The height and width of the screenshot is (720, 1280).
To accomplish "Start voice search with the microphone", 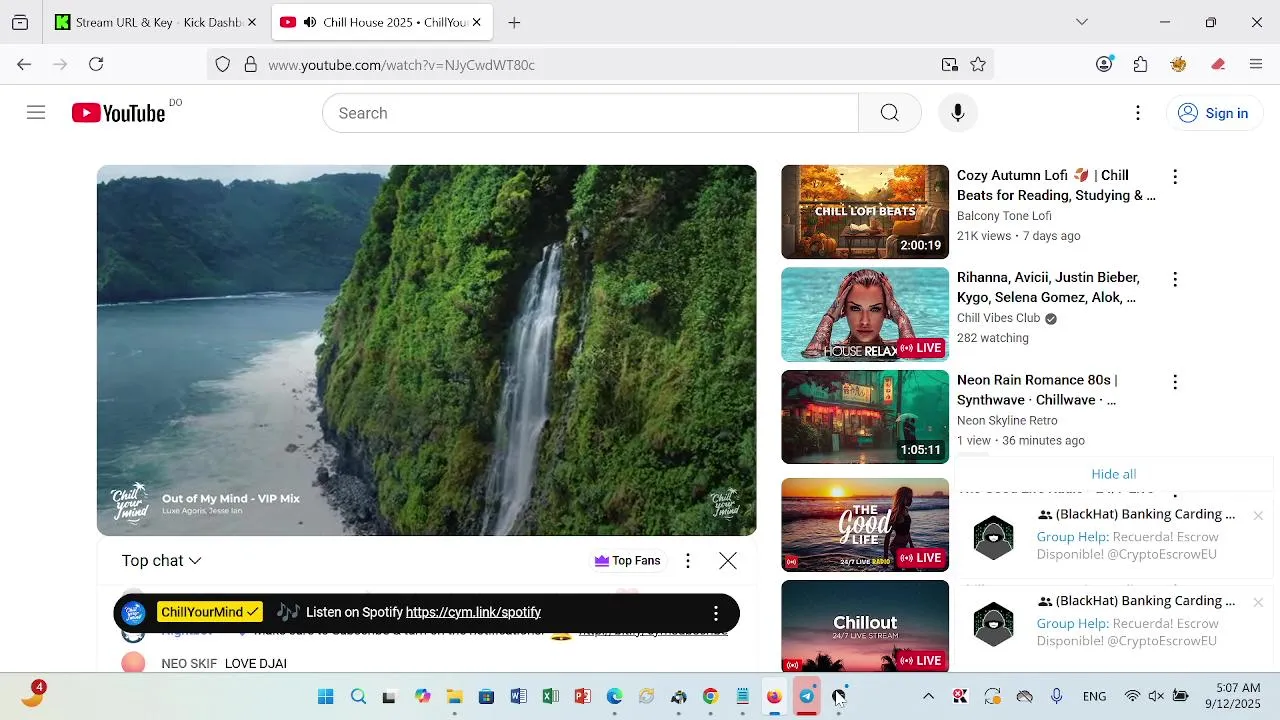I will tap(957, 113).
